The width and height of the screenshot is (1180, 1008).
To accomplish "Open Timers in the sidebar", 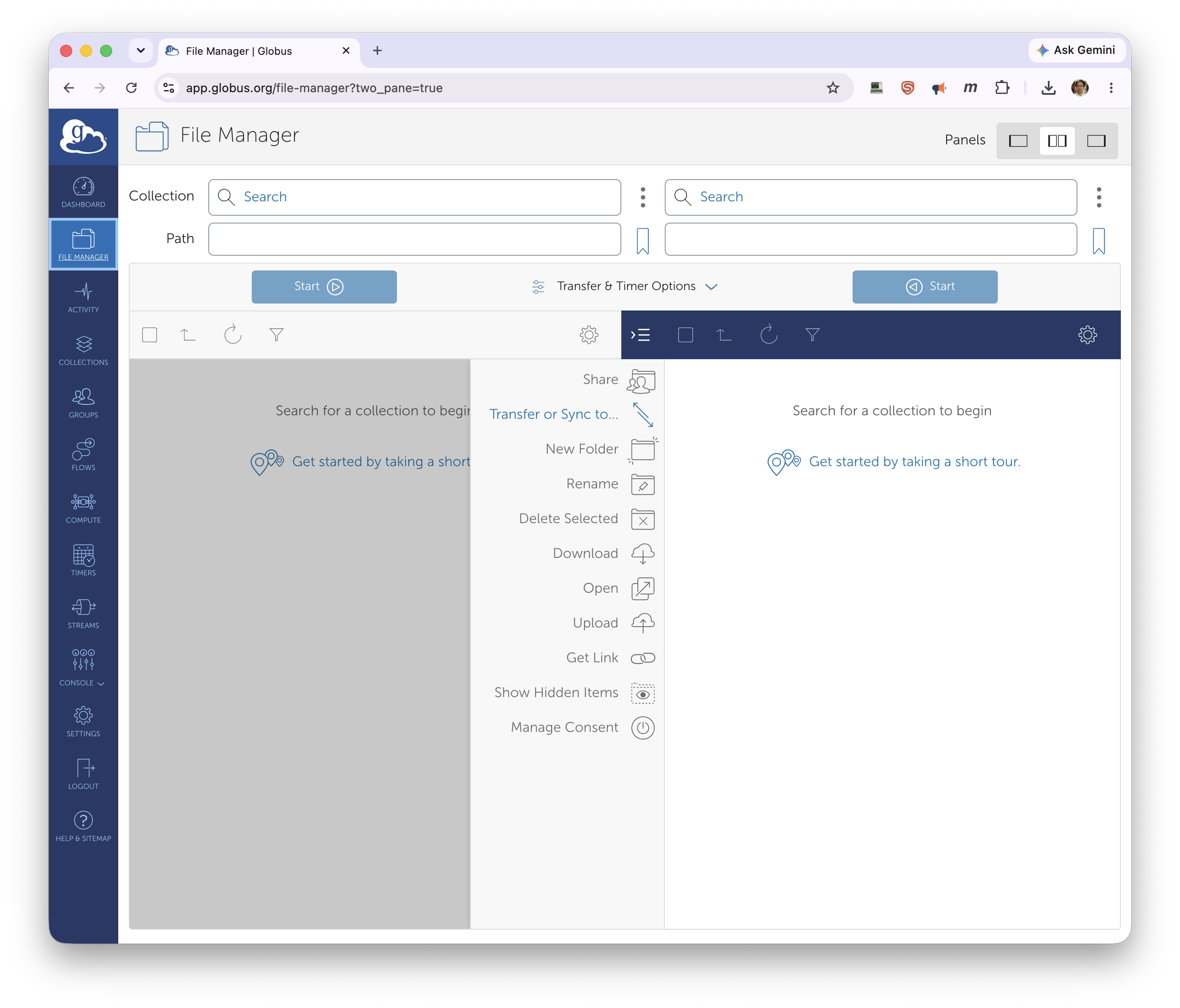I will point(83,561).
